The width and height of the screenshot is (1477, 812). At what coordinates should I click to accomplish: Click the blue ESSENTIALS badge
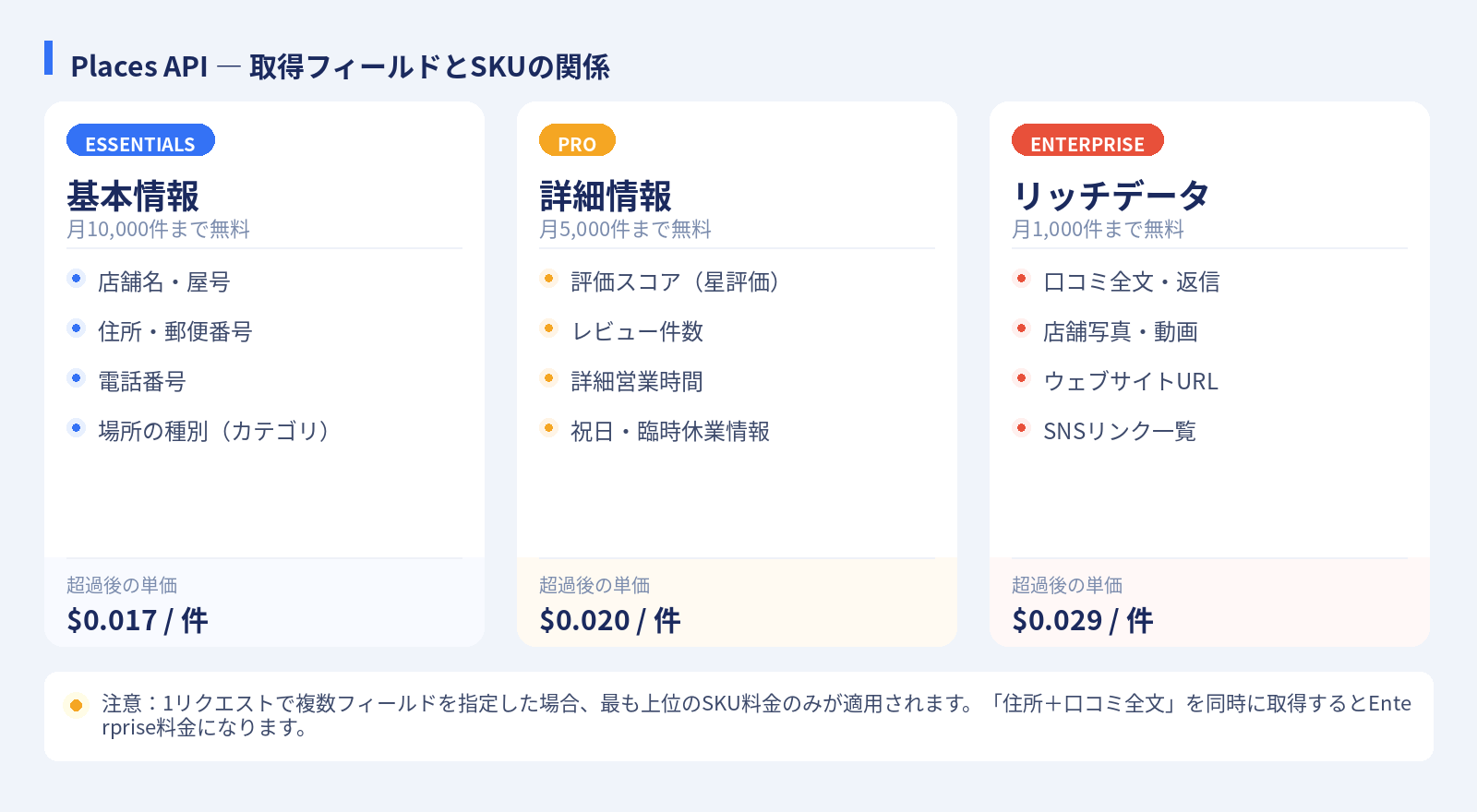tap(140, 141)
